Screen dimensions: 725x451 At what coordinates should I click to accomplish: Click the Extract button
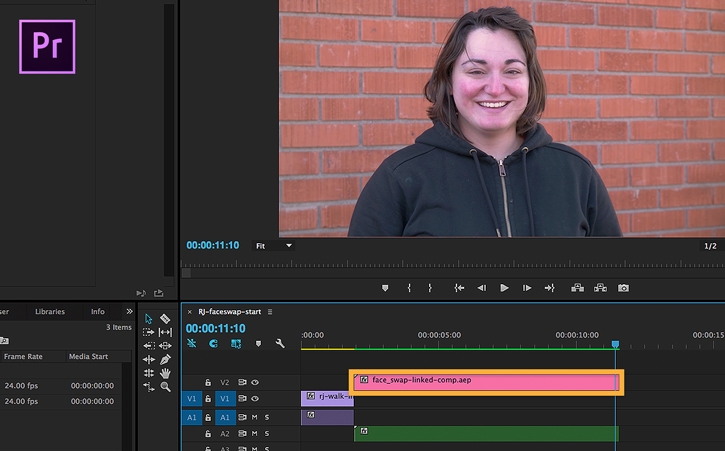tap(600, 288)
